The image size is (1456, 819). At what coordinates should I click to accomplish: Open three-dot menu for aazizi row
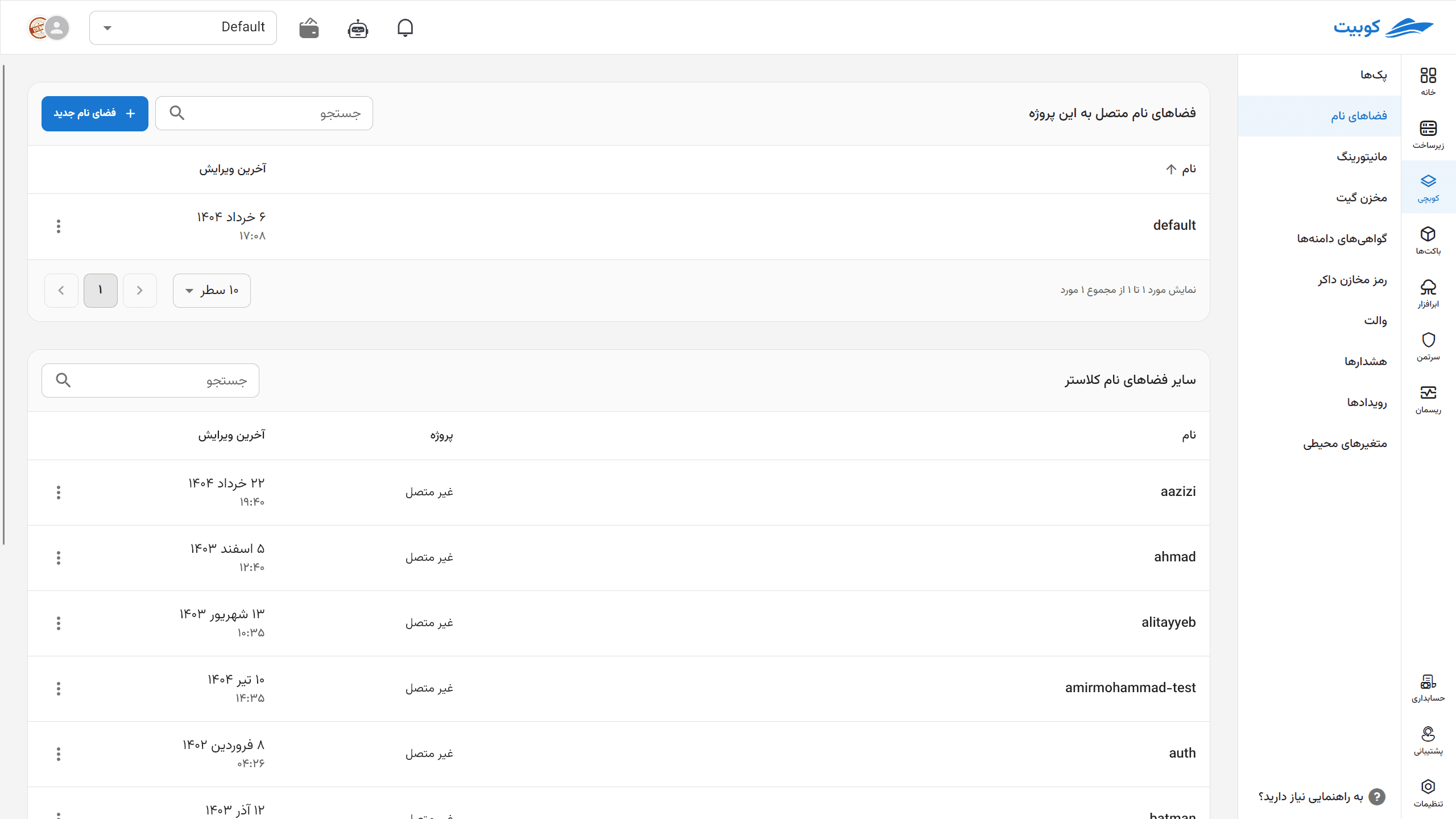tap(59, 493)
